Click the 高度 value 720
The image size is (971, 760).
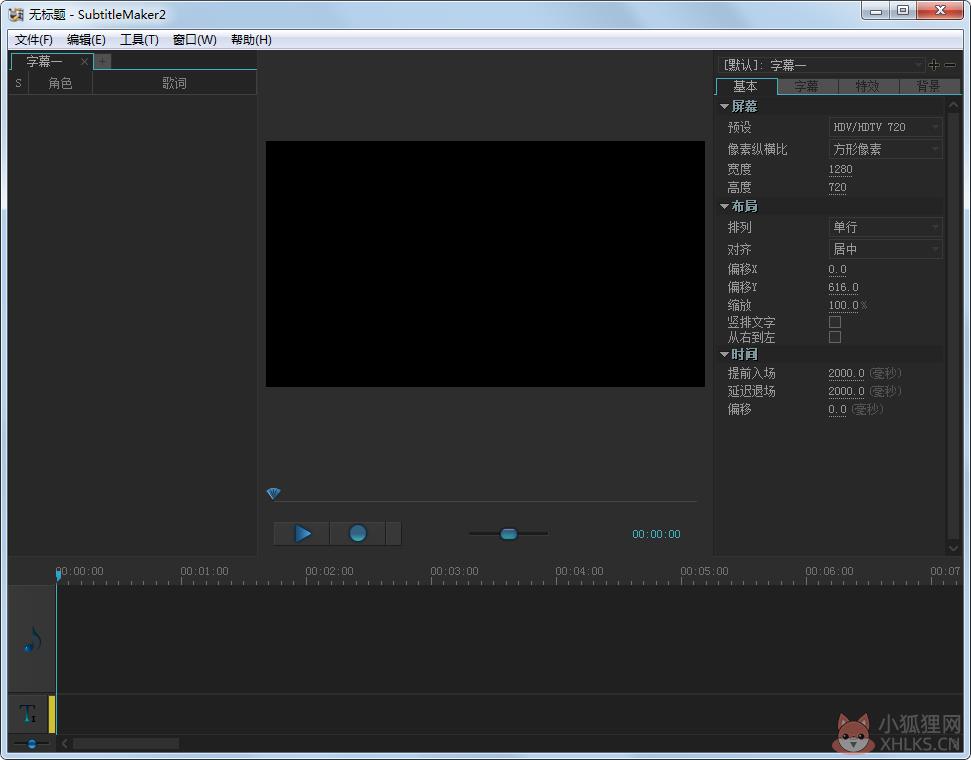[837, 187]
